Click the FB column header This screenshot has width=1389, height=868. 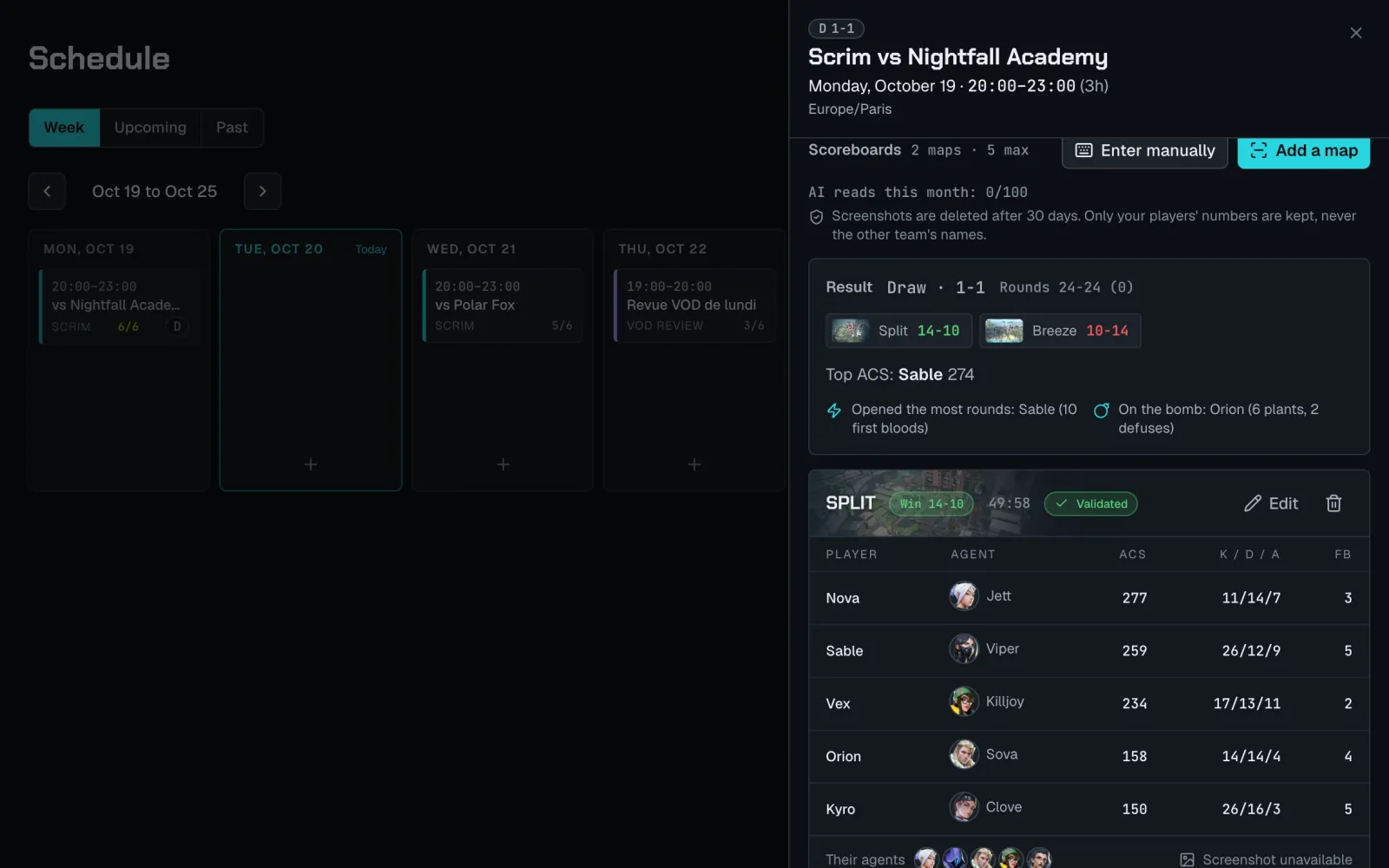point(1343,554)
